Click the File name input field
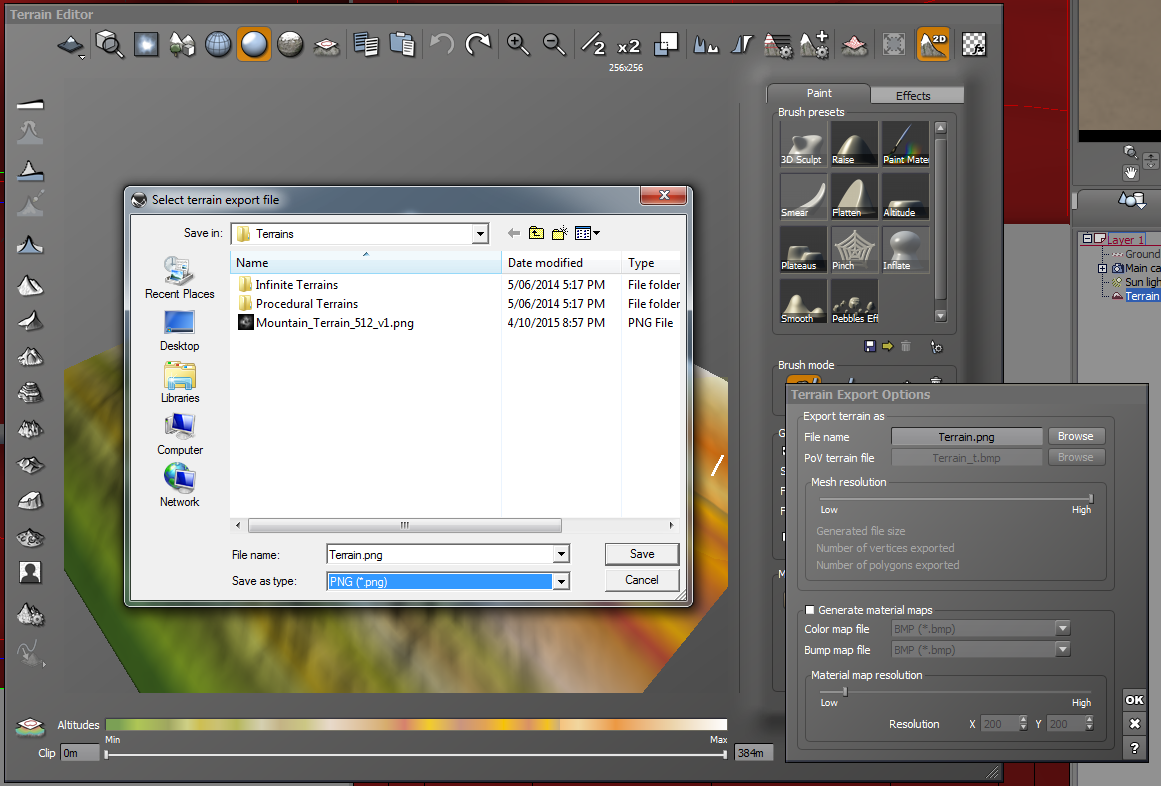This screenshot has width=1161, height=786. [x=440, y=554]
